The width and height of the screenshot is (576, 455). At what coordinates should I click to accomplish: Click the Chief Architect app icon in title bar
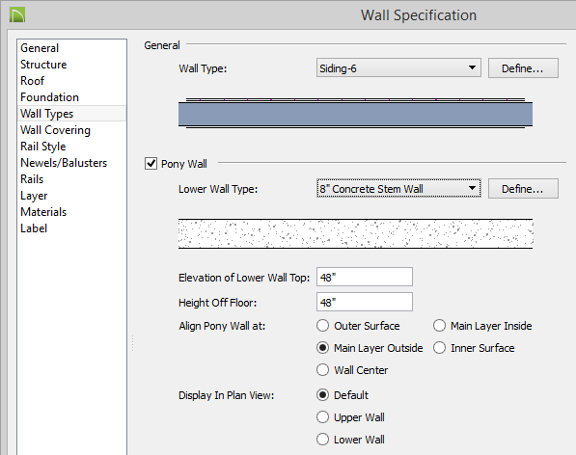pos(17,15)
